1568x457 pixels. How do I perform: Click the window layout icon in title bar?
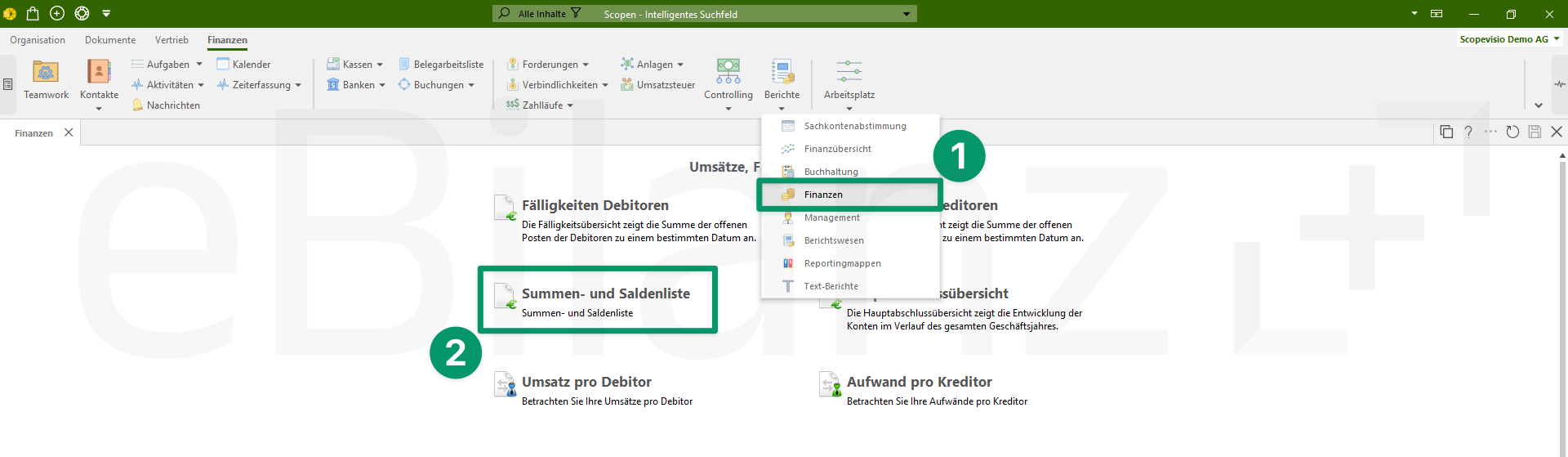1437,14
